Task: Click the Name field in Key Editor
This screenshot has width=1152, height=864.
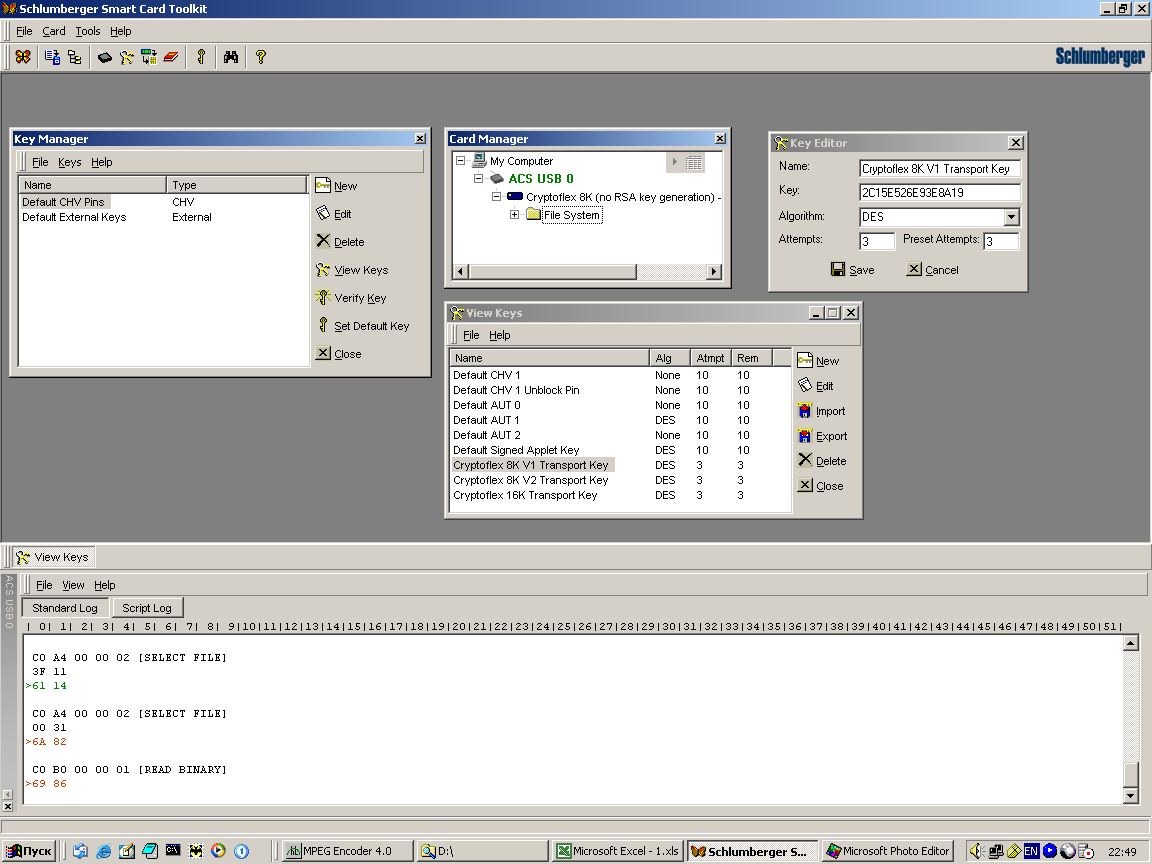Action: tap(940, 169)
